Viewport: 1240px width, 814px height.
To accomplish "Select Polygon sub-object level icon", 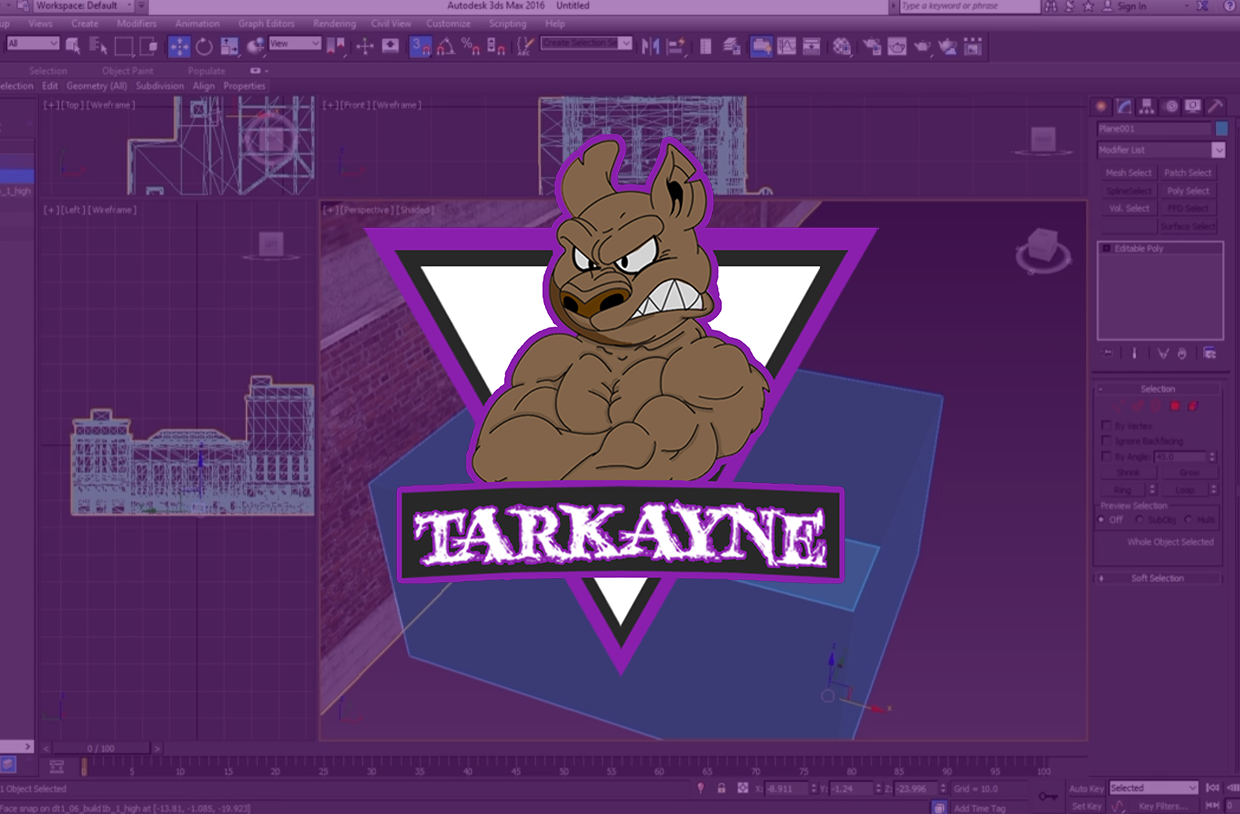I will [x=1175, y=407].
